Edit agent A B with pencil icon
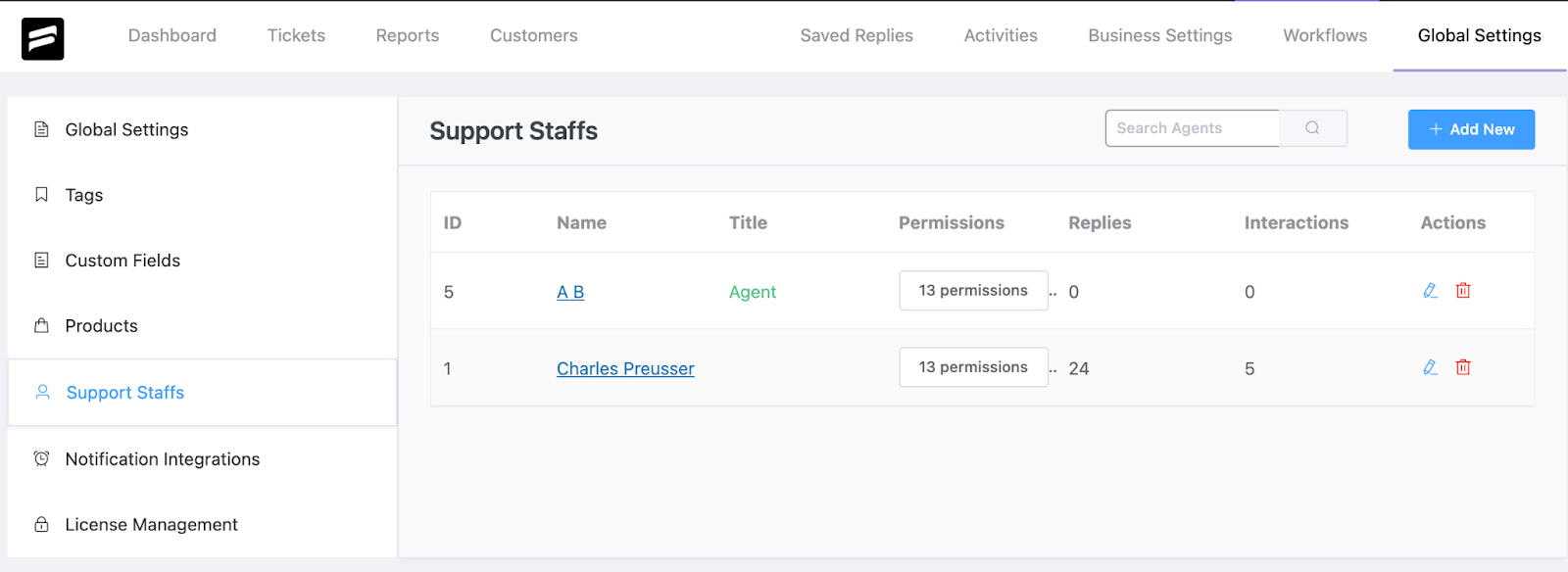1568x572 pixels. (x=1431, y=291)
